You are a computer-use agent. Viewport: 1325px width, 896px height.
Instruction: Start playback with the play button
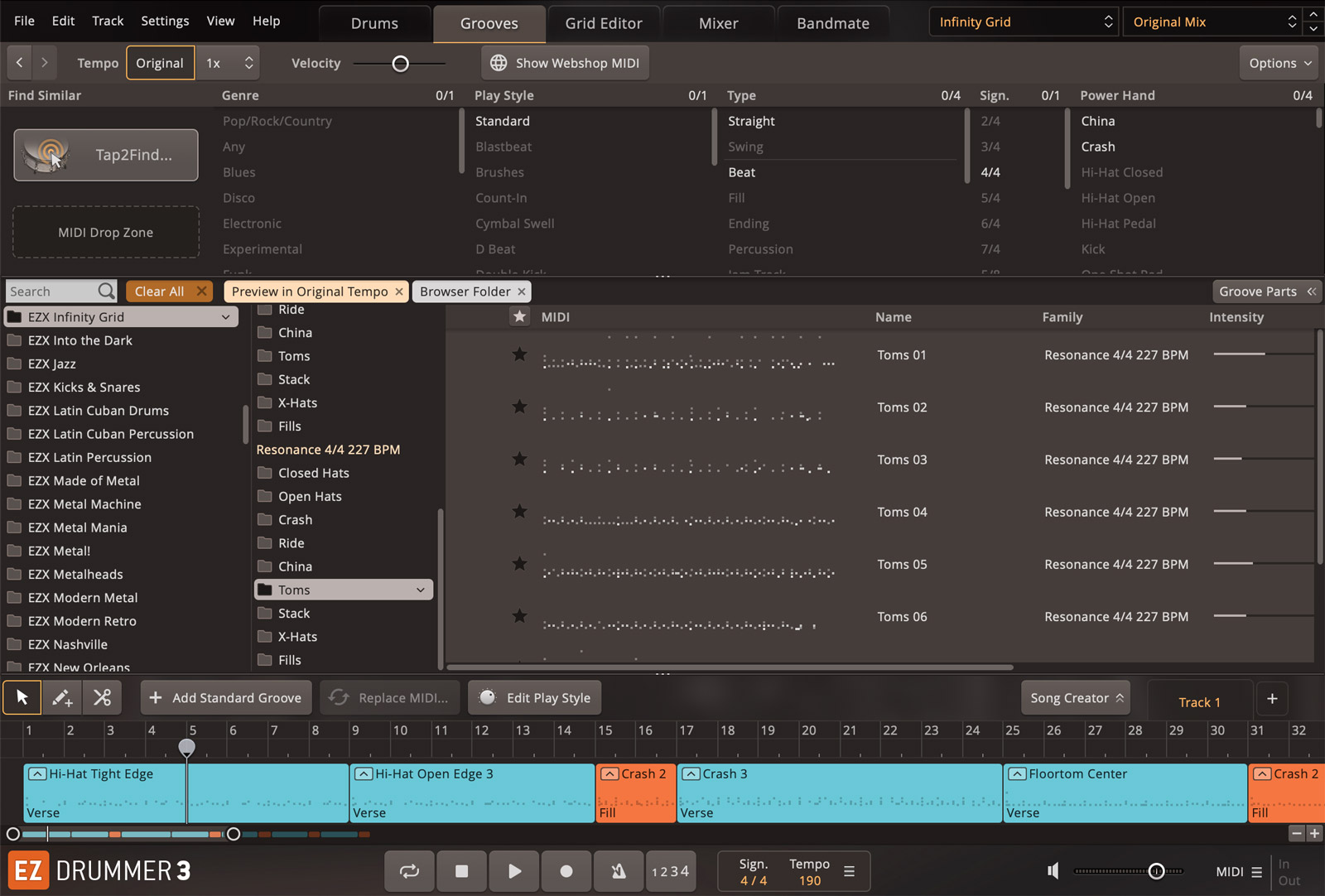pos(514,871)
